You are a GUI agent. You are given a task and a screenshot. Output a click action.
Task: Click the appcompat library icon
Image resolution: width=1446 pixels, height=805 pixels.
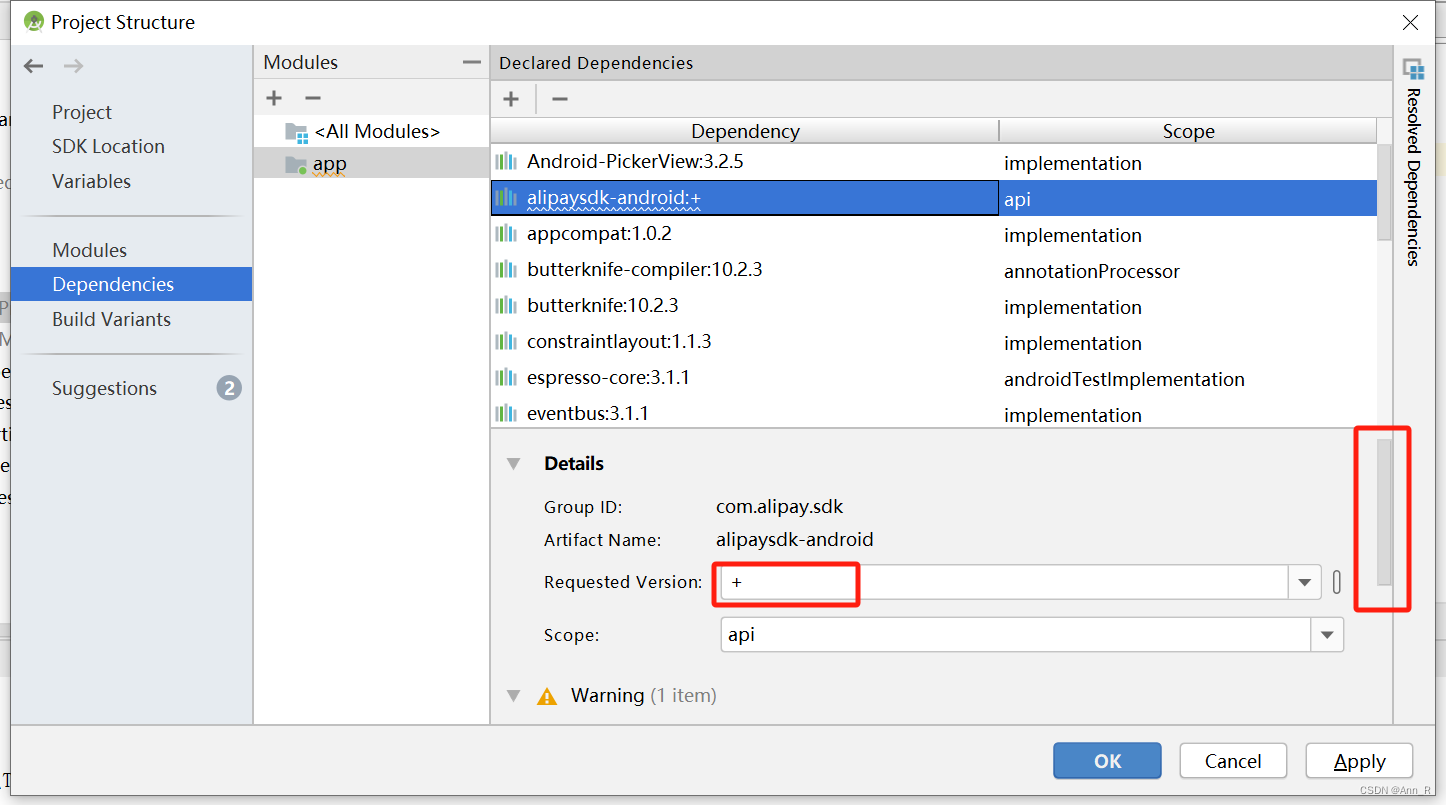(x=506, y=234)
